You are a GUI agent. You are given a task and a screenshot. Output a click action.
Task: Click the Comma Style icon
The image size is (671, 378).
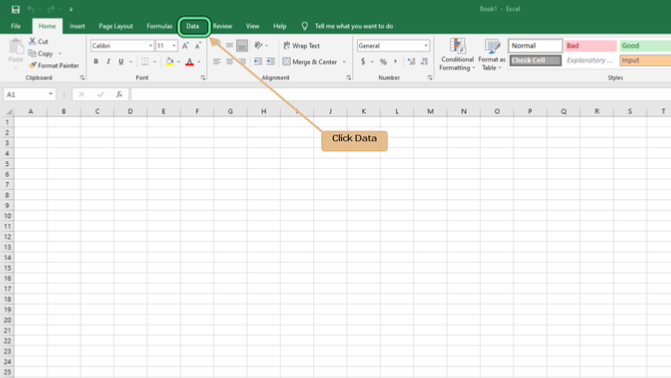(x=395, y=62)
